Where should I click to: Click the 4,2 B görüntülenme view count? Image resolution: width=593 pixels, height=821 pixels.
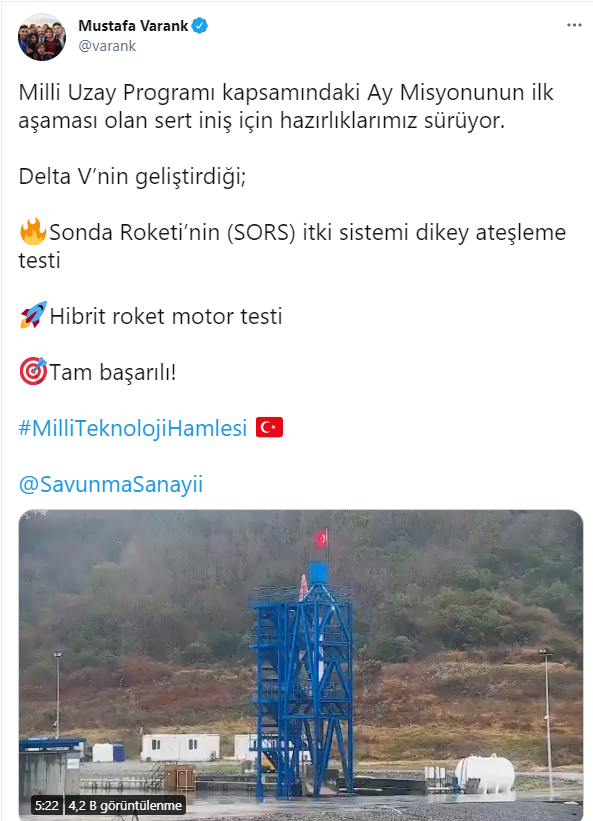point(125,805)
